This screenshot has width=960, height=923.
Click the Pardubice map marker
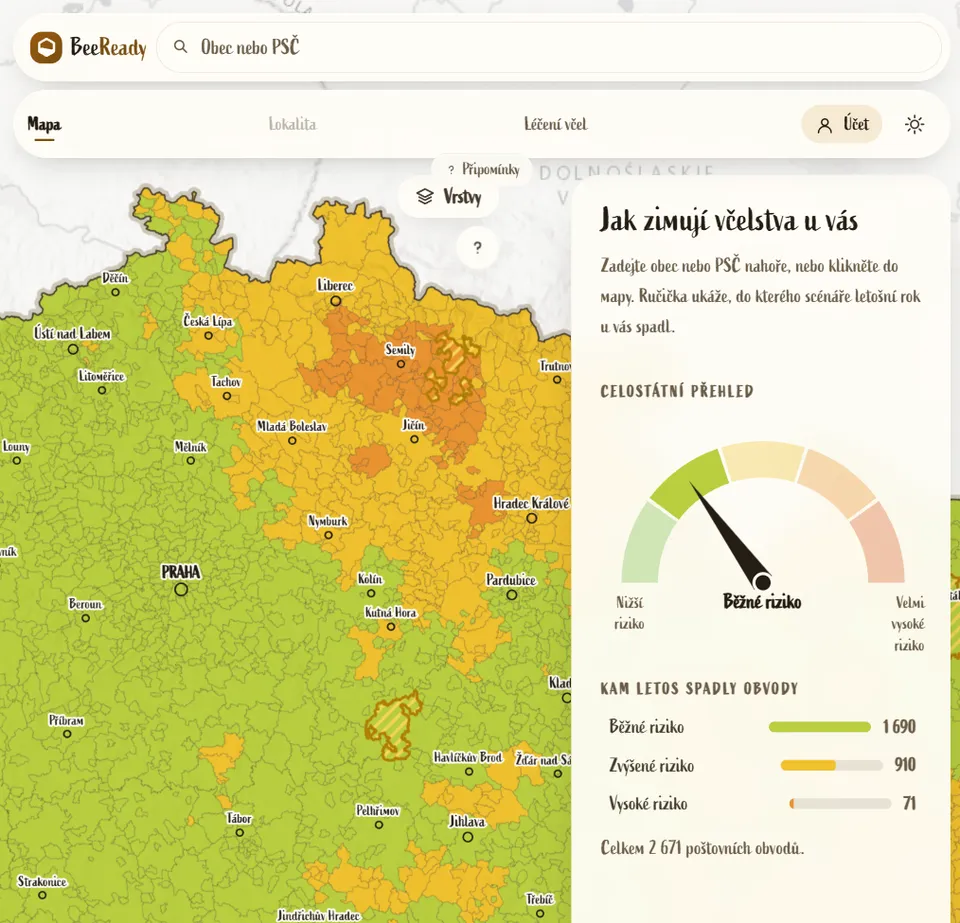pos(512,594)
